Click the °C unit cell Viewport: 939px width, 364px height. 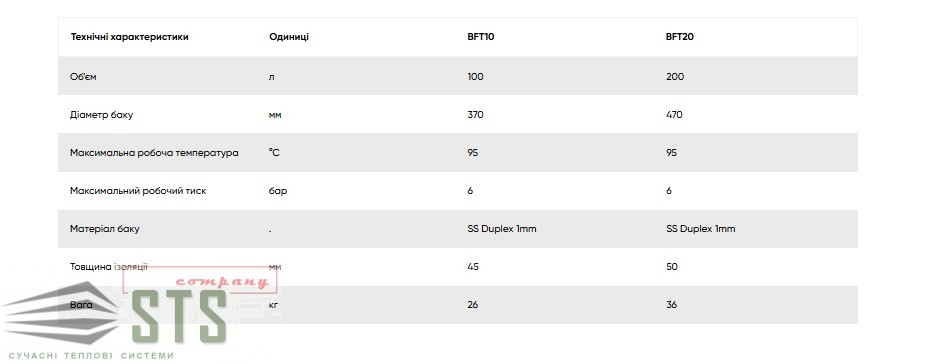point(274,153)
